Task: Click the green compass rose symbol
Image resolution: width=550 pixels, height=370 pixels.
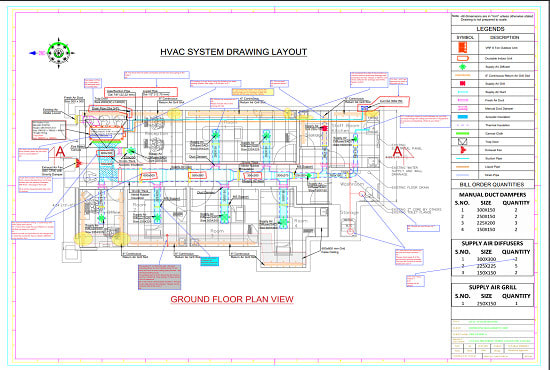Action: tap(58, 53)
